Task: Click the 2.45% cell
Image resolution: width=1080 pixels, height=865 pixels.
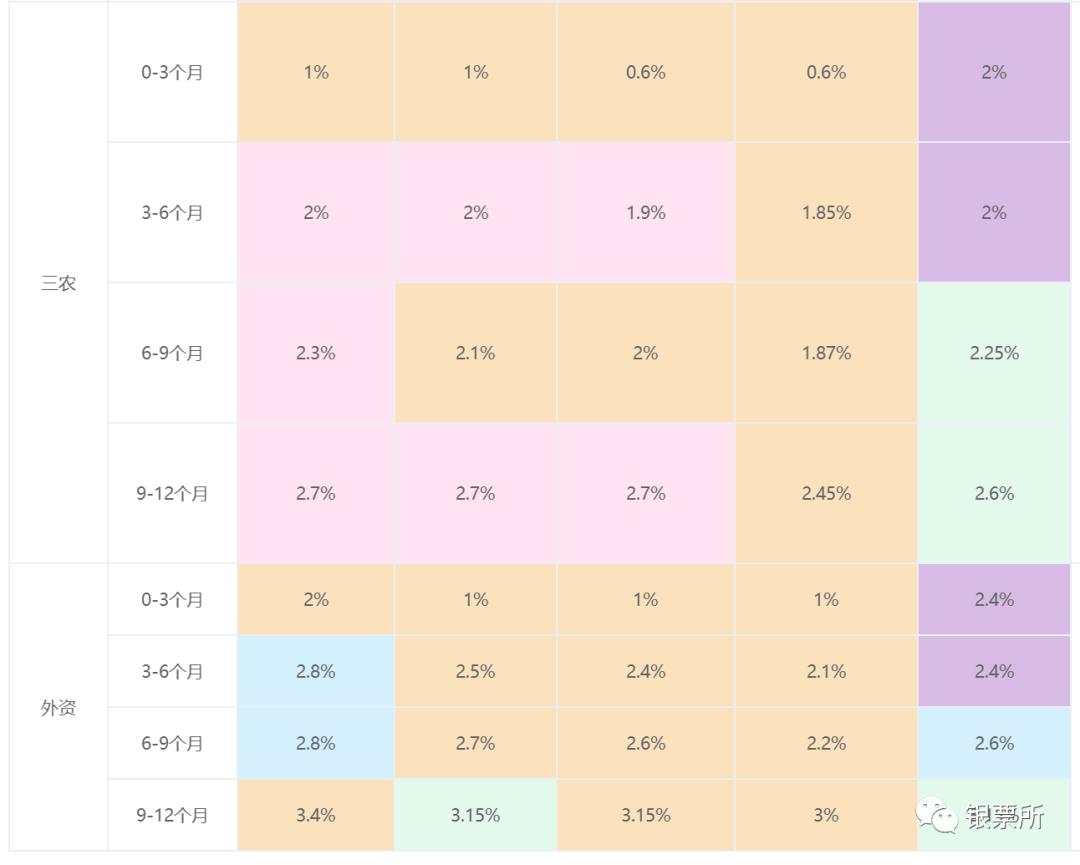Action: 826,493
